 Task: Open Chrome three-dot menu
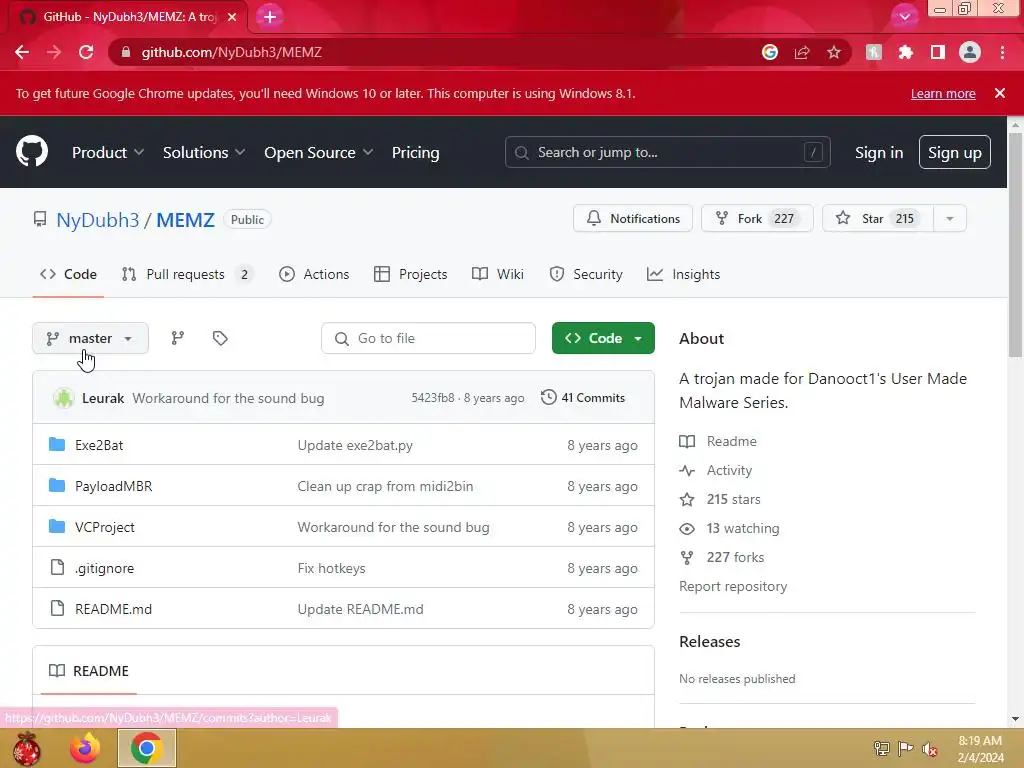click(x=1002, y=52)
